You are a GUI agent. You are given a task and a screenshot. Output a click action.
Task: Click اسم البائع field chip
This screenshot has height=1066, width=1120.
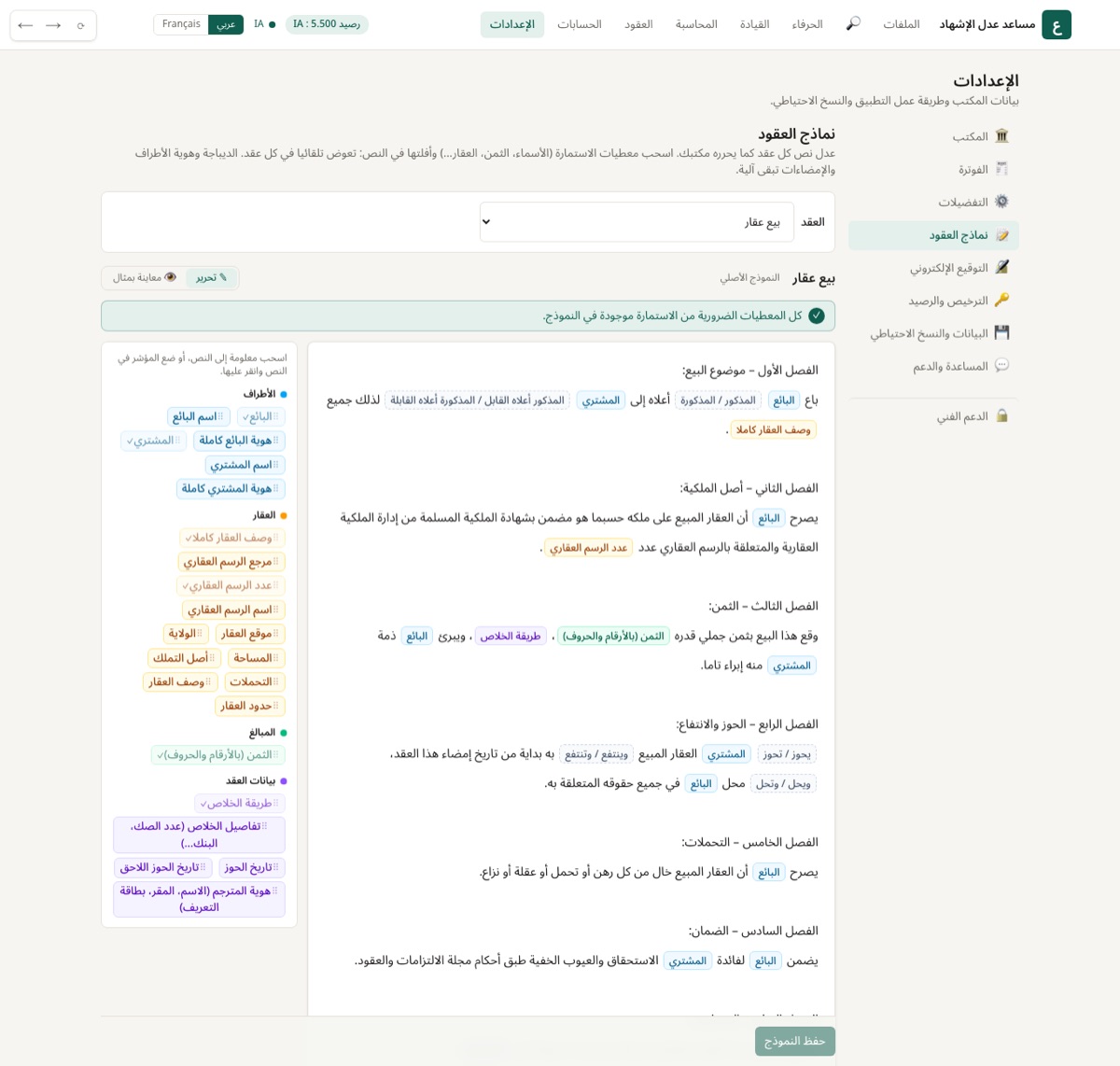[198, 416]
